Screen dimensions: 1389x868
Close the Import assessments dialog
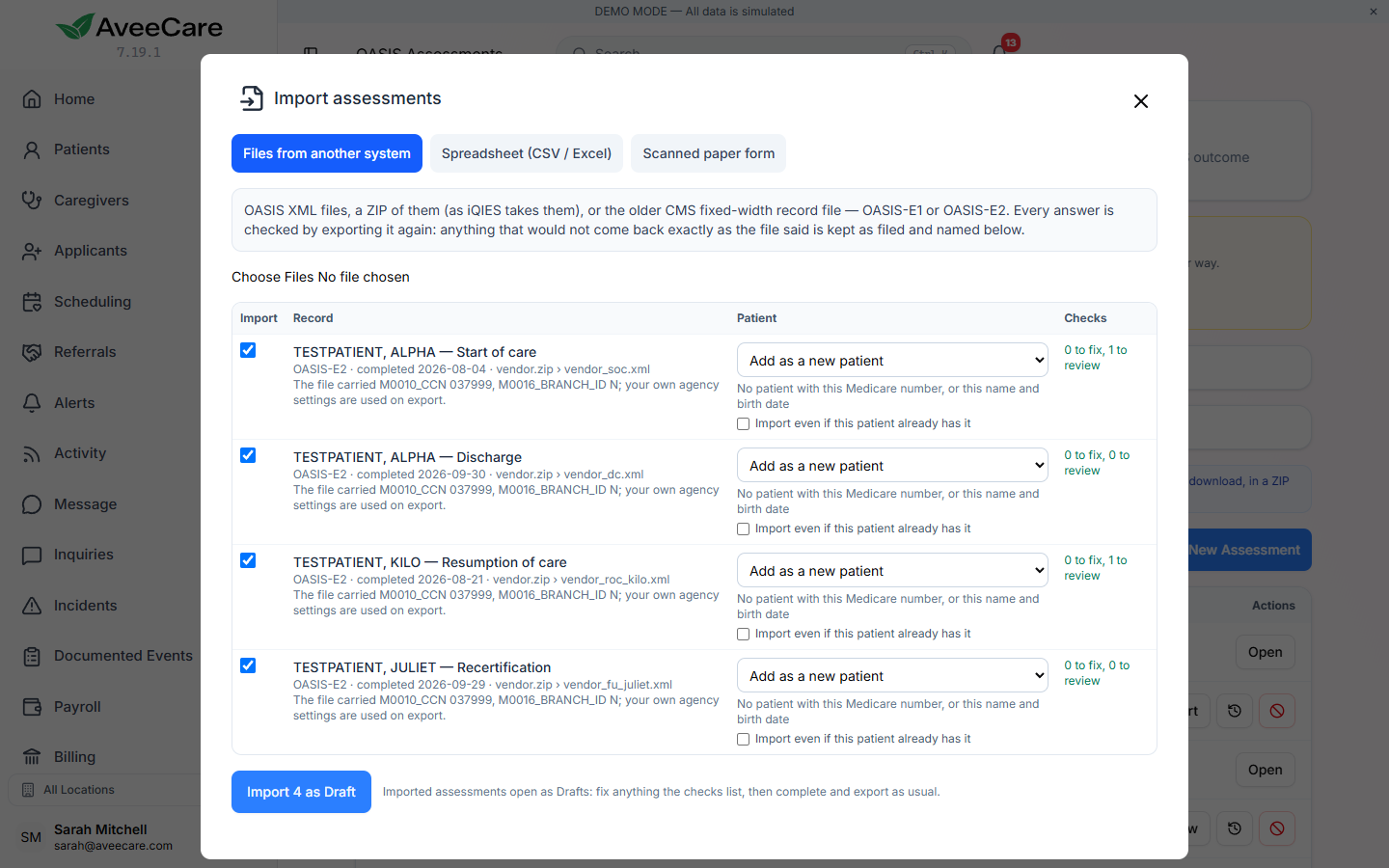click(1141, 101)
